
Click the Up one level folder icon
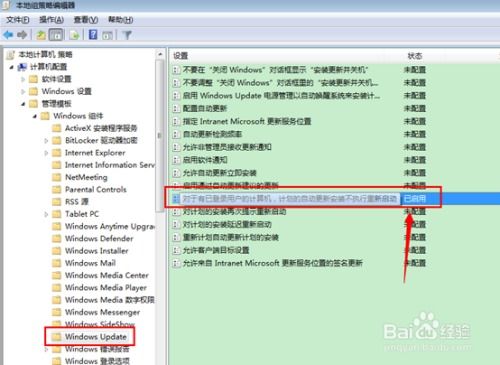41,35
